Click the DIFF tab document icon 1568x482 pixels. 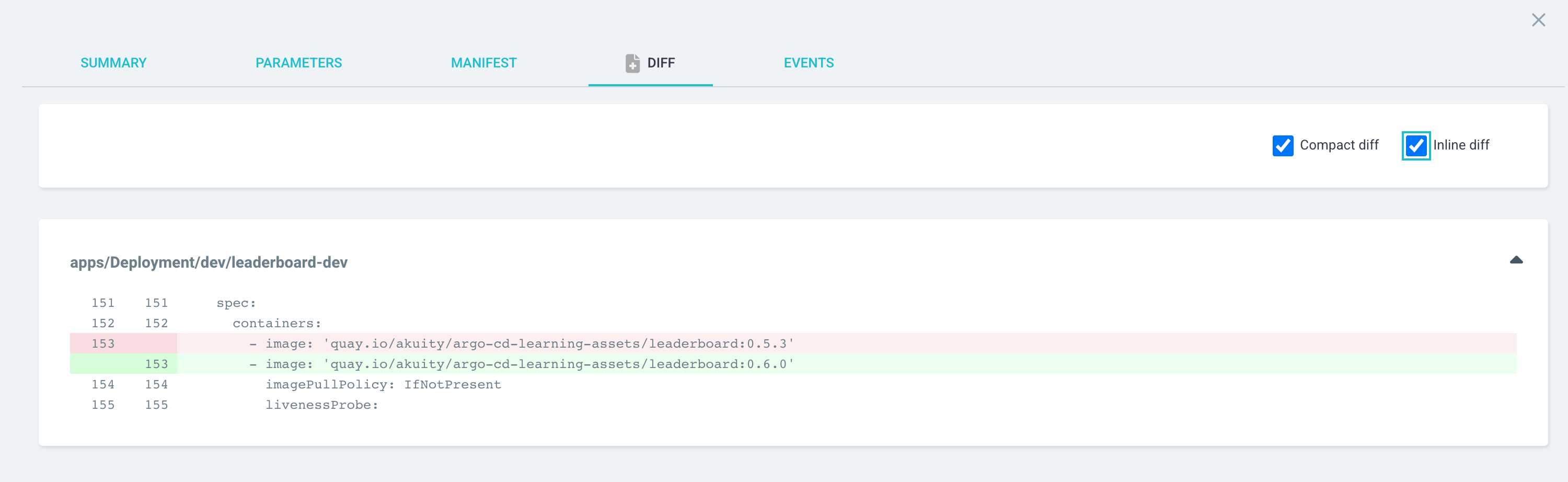(632, 63)
